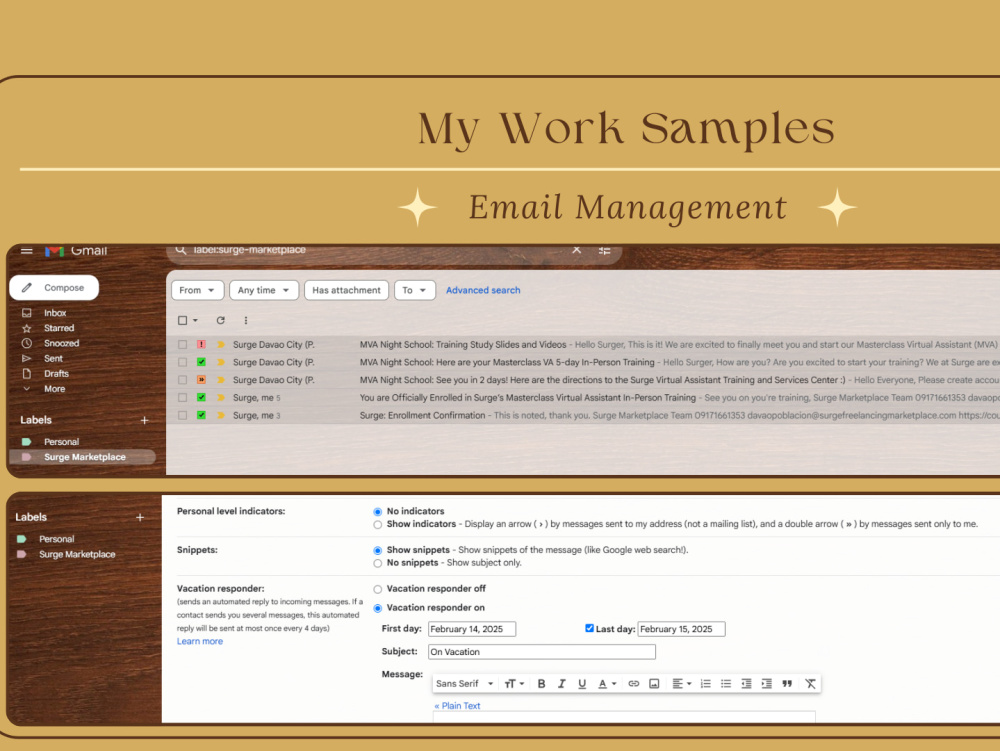Open the Learn more link
Image resolution: width=1000 pixels, height=751 pixels.
tap(200, 641)
